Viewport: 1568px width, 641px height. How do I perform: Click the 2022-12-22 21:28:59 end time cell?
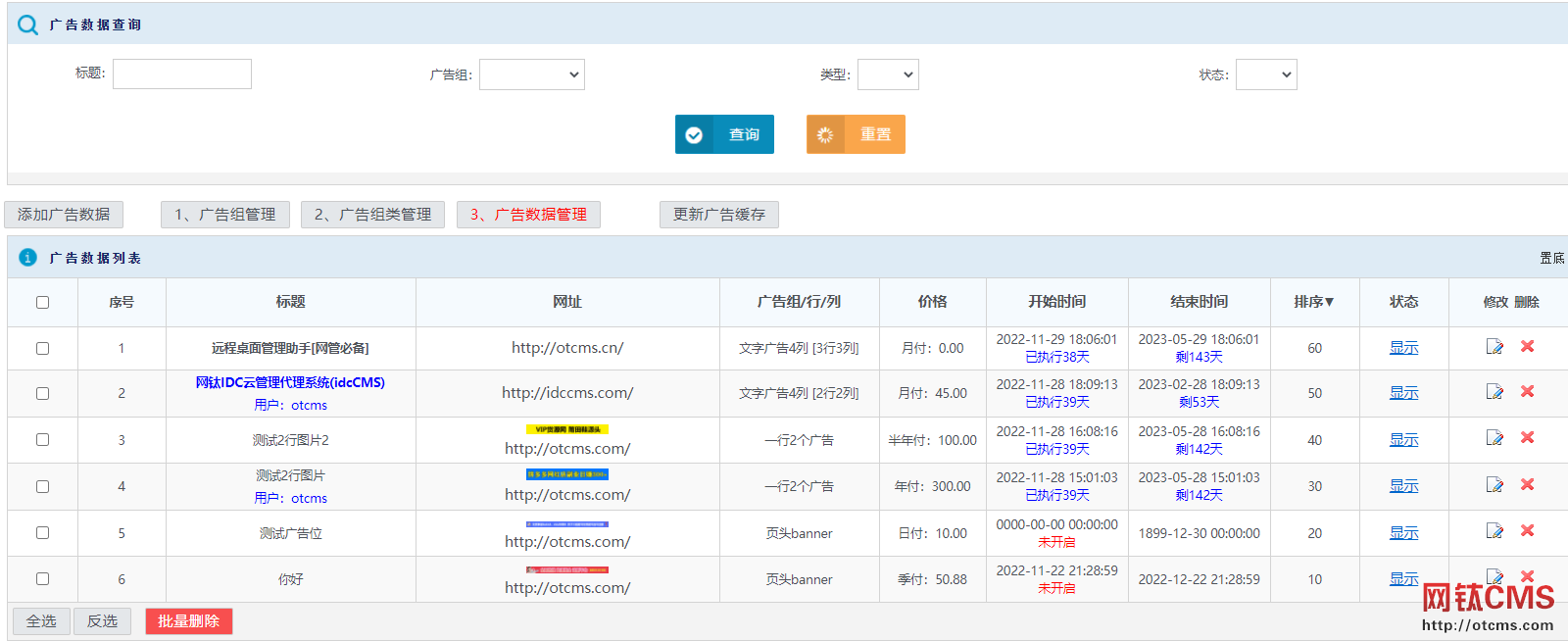1199,579
